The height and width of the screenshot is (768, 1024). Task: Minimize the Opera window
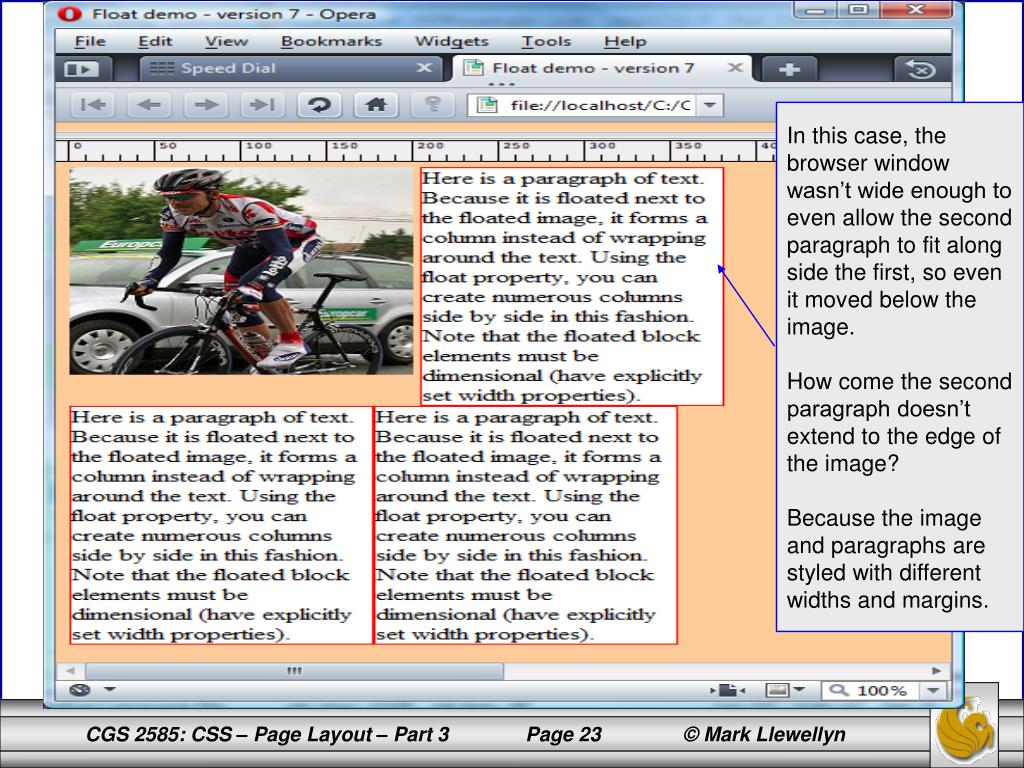[x=814, y=10]
